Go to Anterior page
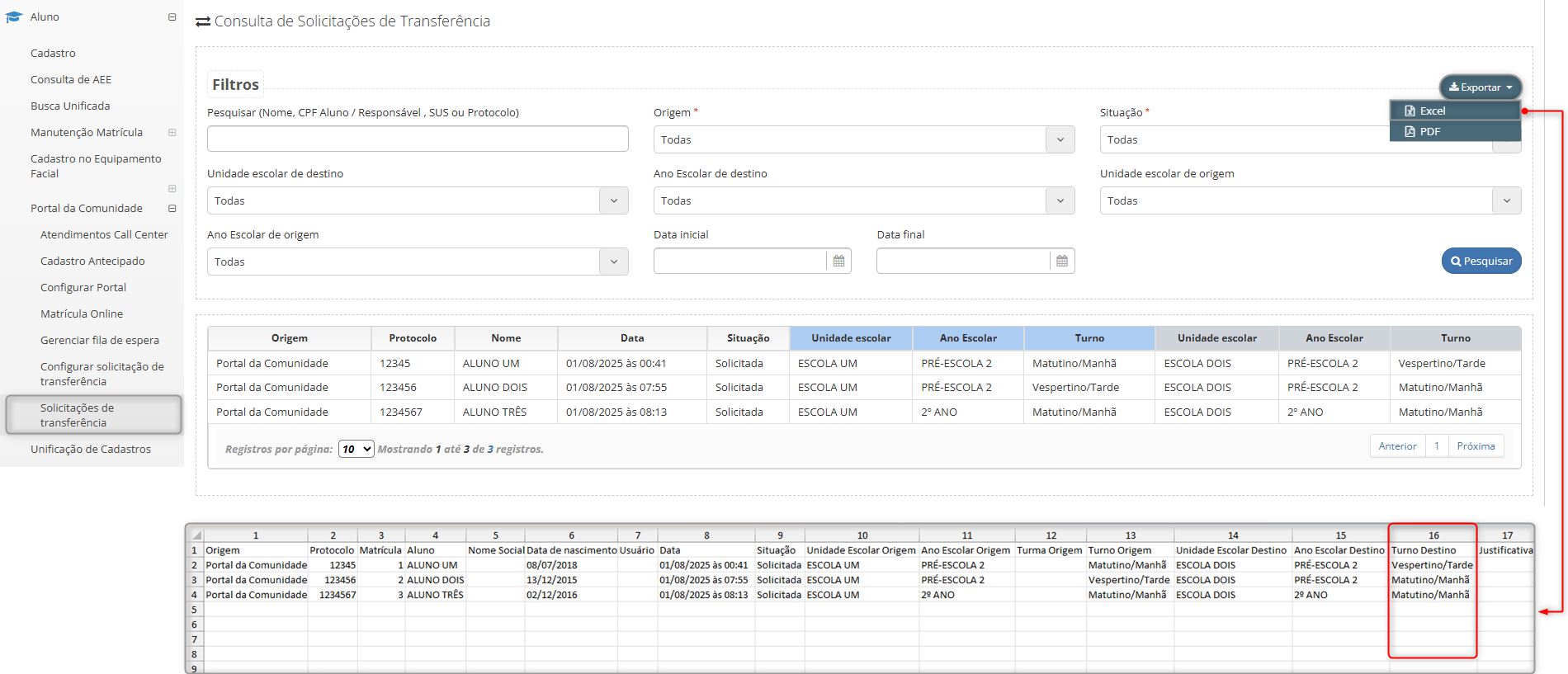 1397,446
